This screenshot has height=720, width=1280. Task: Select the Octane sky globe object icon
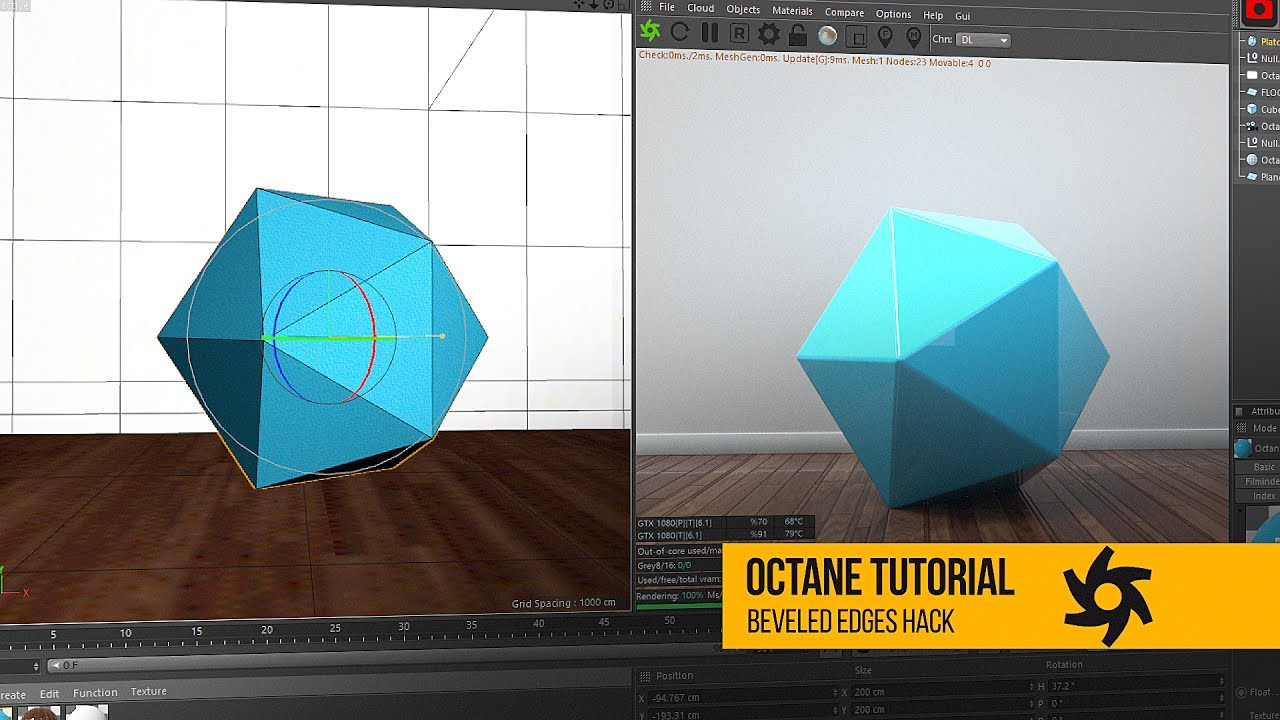pyautogui.click(x=1250, y=160)
